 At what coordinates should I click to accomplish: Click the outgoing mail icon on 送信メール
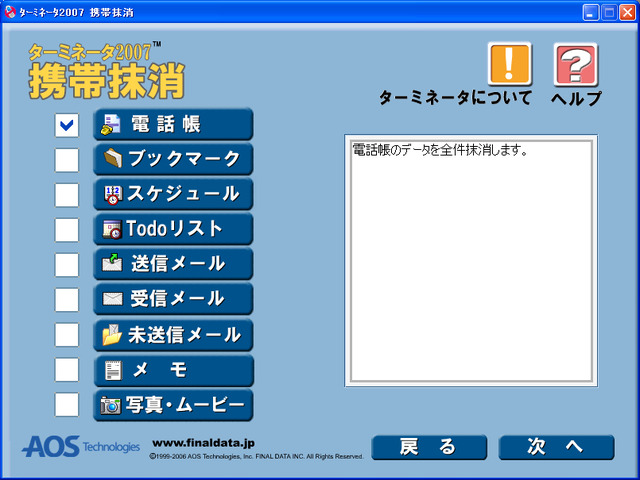[112, 263]
